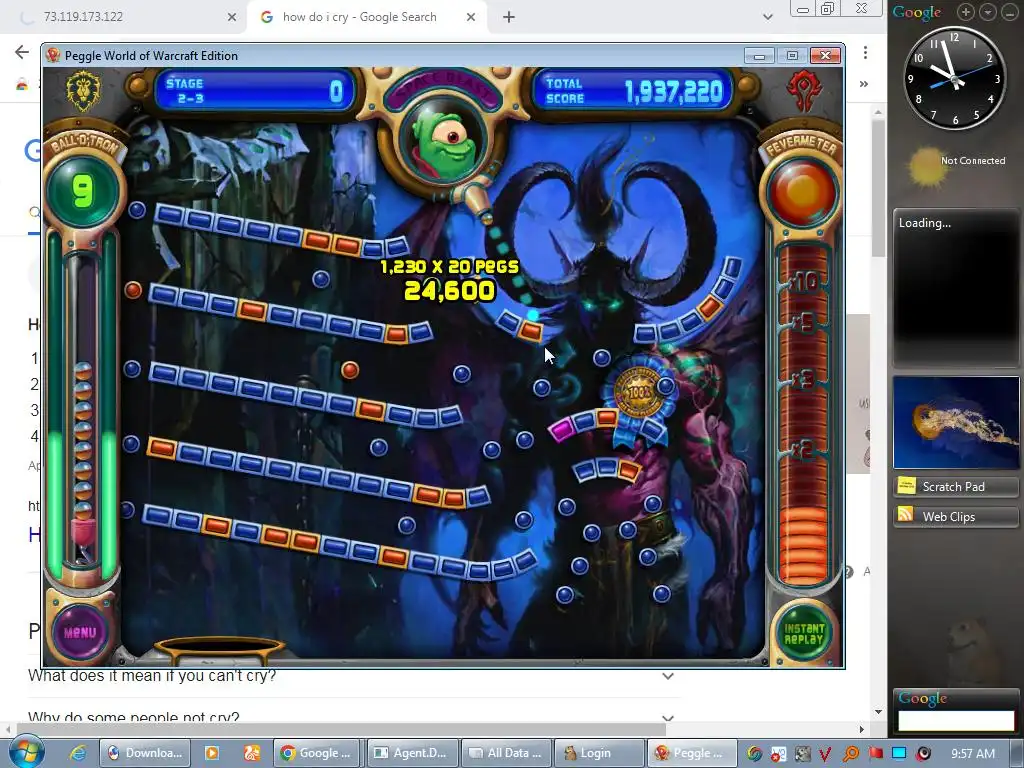Open a new Chrome tab
This screenshot has height=768, width=1024.
[x=509, y=17]
